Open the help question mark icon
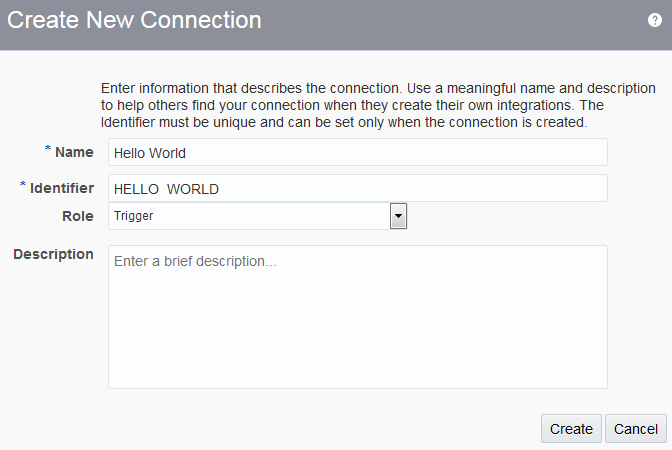The image size is (672, 450). coord(654,20)
